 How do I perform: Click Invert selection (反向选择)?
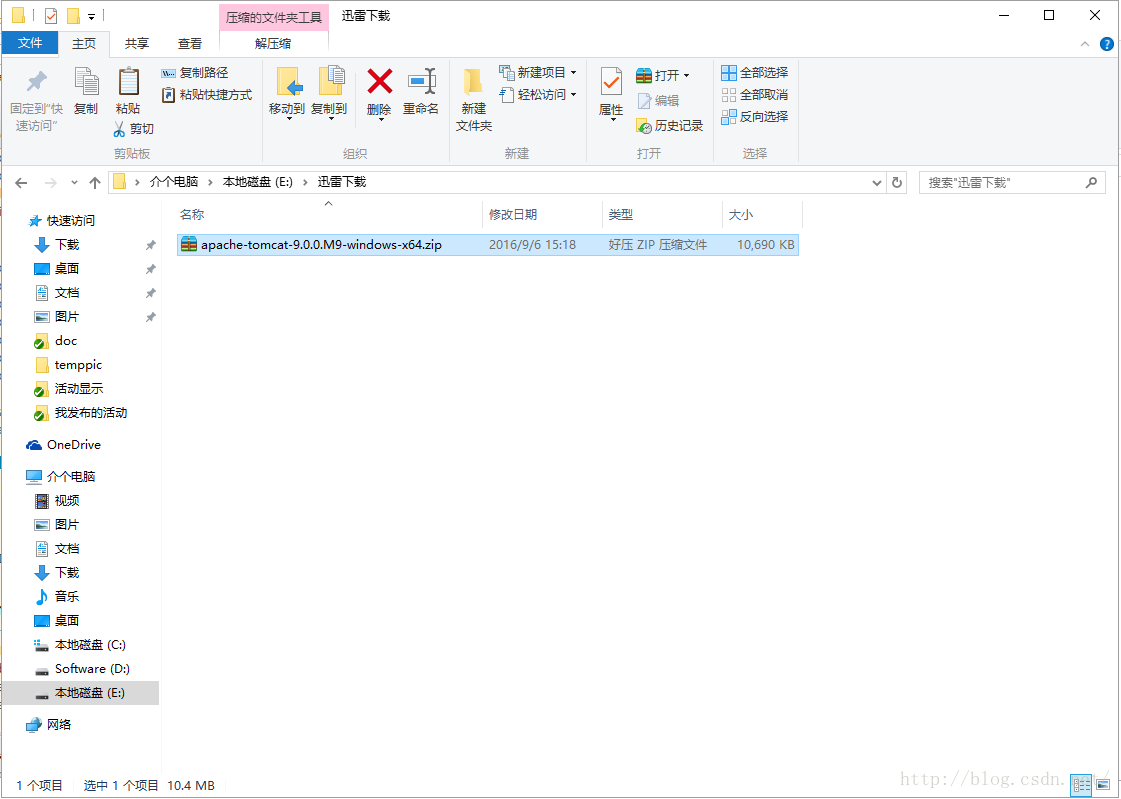754,116
